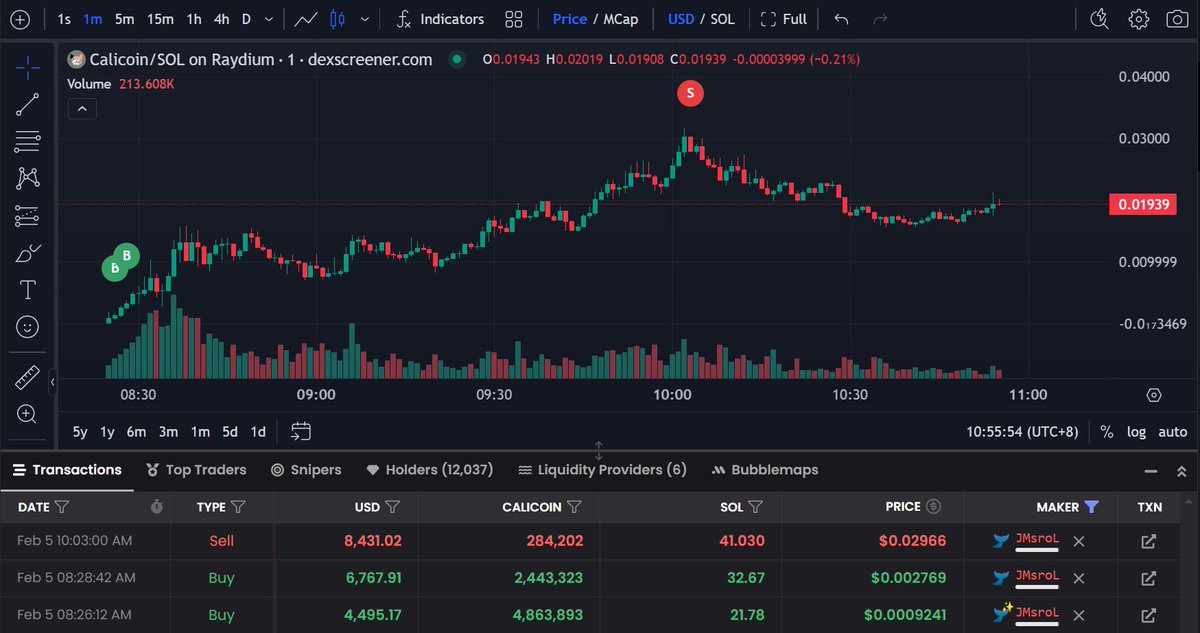This screenshot has width=1200, height=633.
Task: Select the pattern drawing tool
Action: pyautogui.click(x=28, y=178)
